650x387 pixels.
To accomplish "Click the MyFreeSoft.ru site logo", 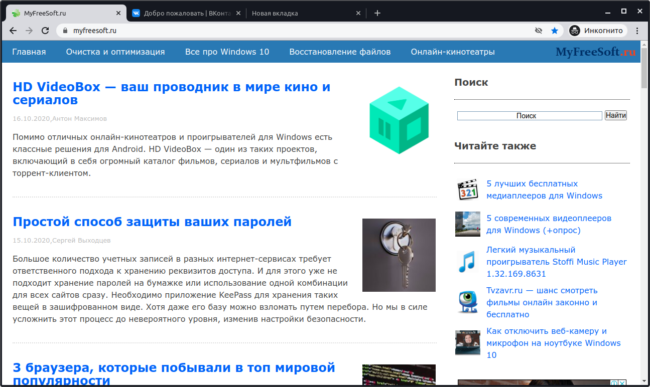I will 595,52.
